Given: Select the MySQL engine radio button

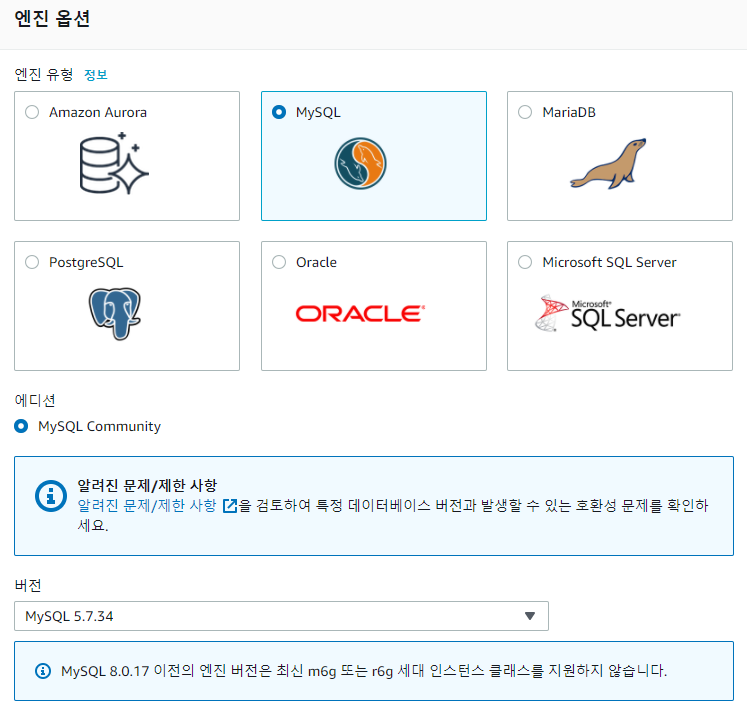Looking at the screenshot, I should (279, 112).
